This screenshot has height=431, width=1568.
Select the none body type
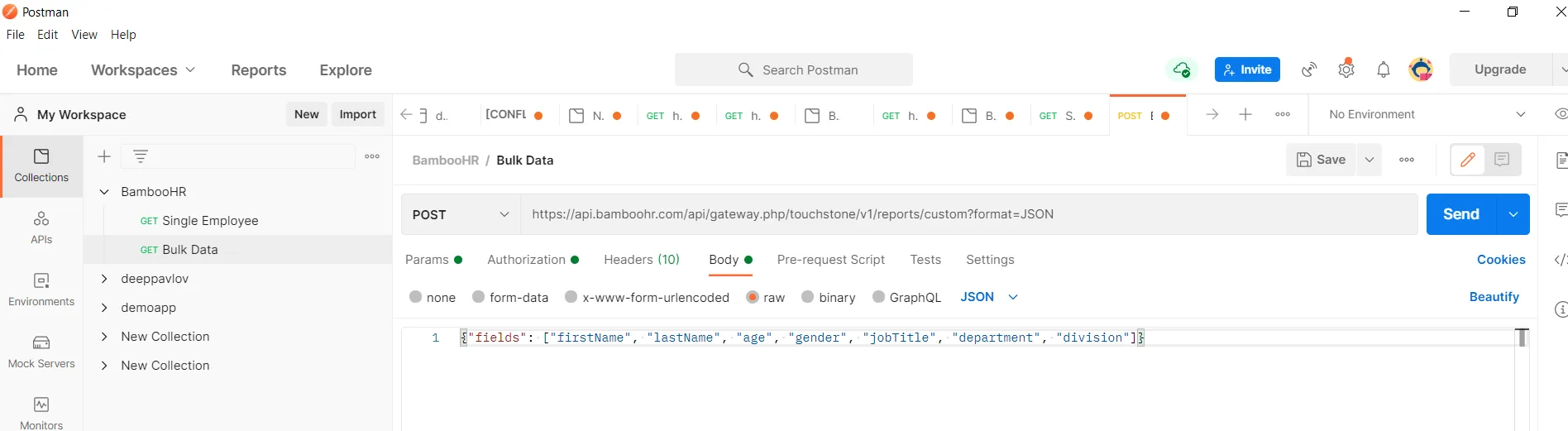[433, 297]
